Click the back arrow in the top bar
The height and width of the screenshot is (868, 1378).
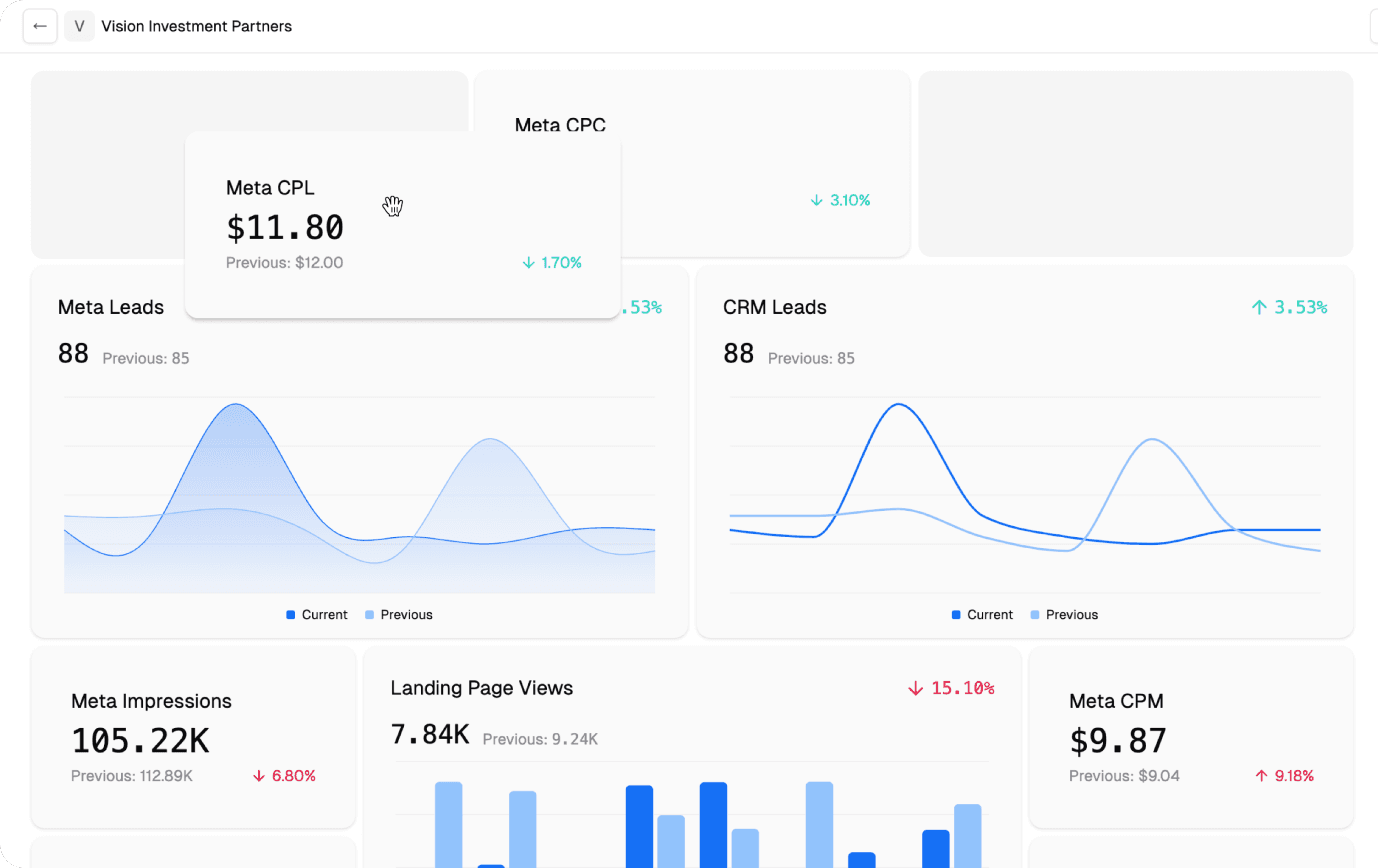point(40,26)
